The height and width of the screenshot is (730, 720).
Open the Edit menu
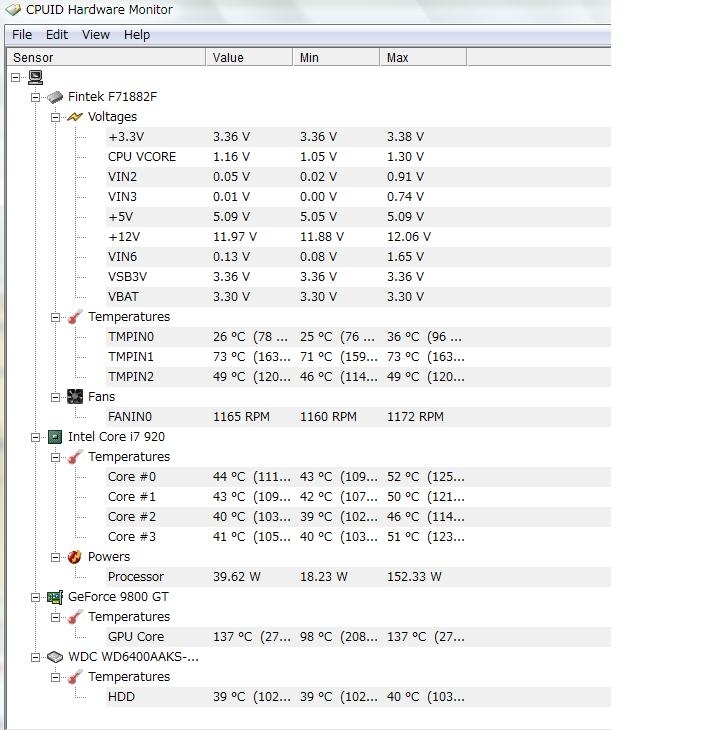57,35
